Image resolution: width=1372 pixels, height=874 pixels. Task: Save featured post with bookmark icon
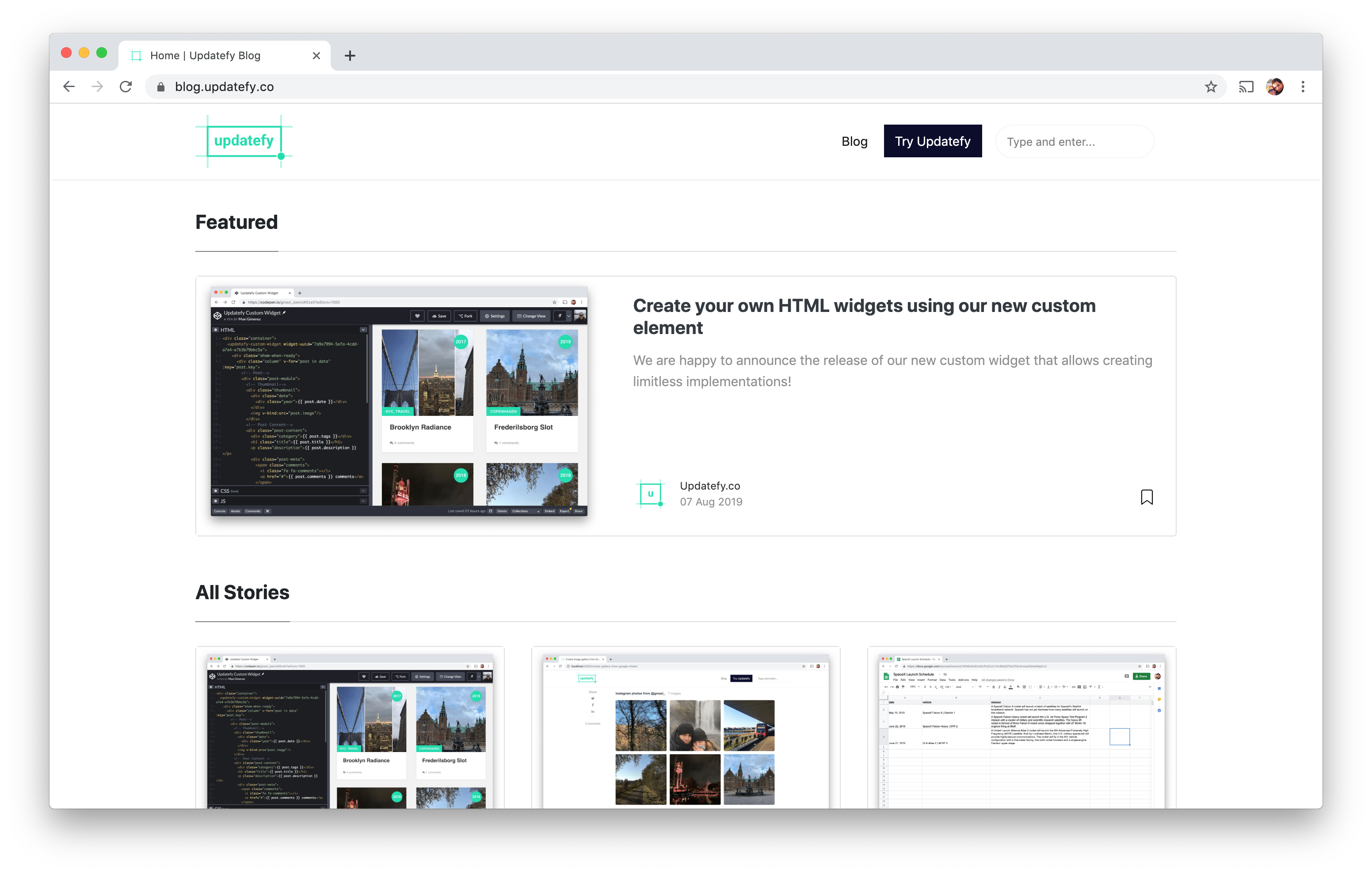tap(1147, 497)
